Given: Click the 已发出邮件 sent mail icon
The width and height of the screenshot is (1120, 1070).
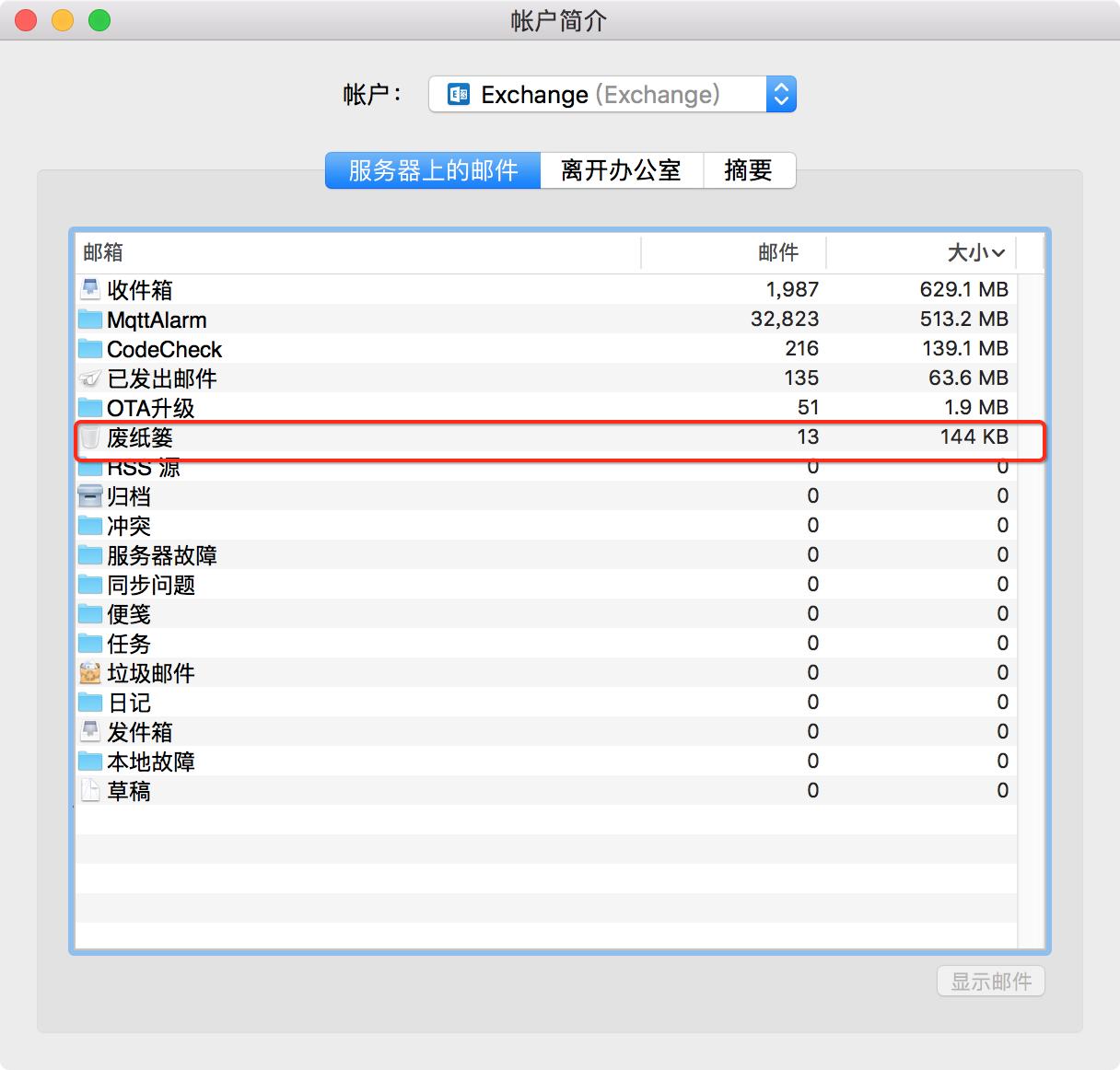Looking at the screenshot, I should click(x=89, y=377).
